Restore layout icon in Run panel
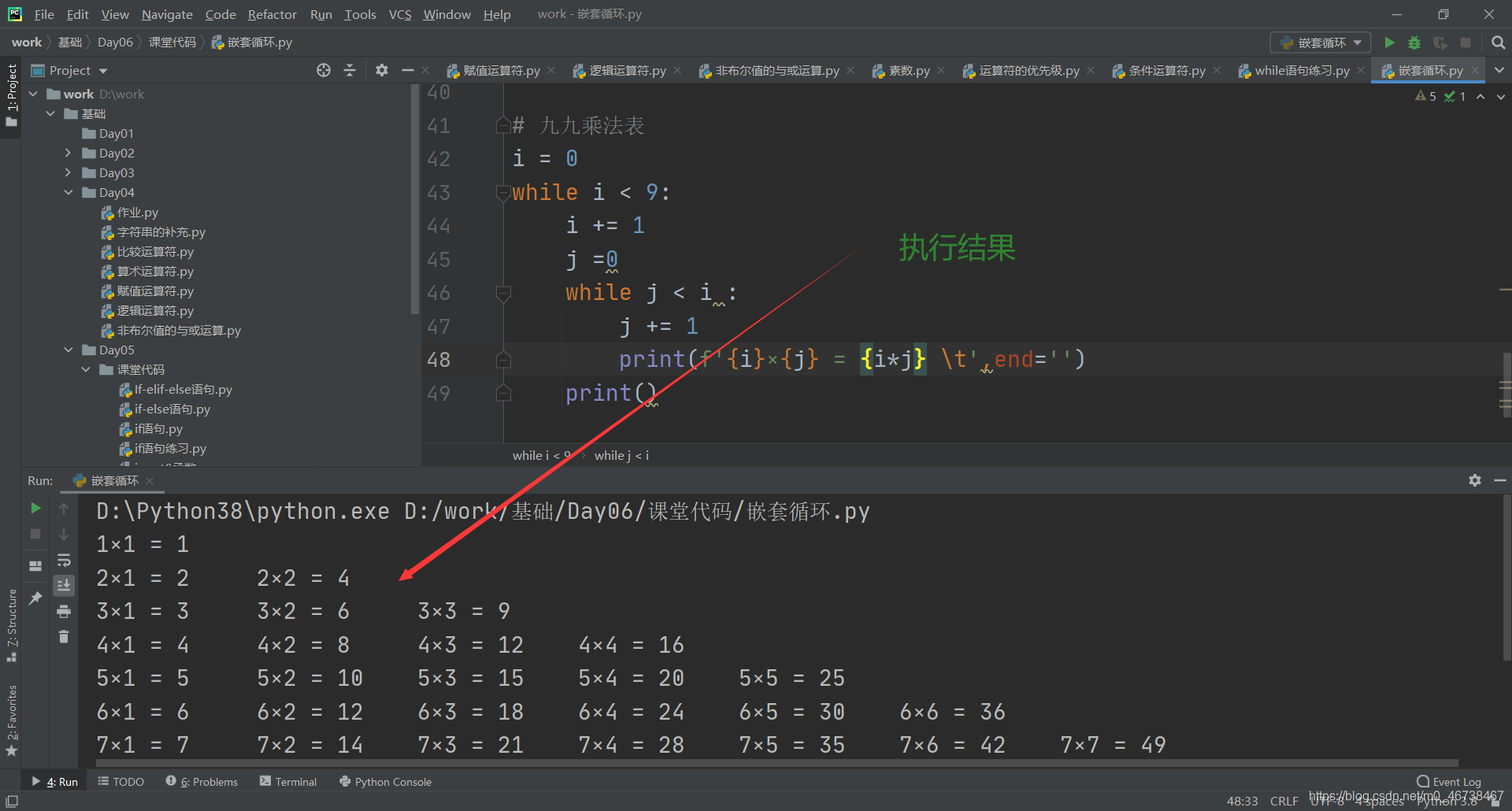Screen dimensions: 1512x811 pos(35,566)
